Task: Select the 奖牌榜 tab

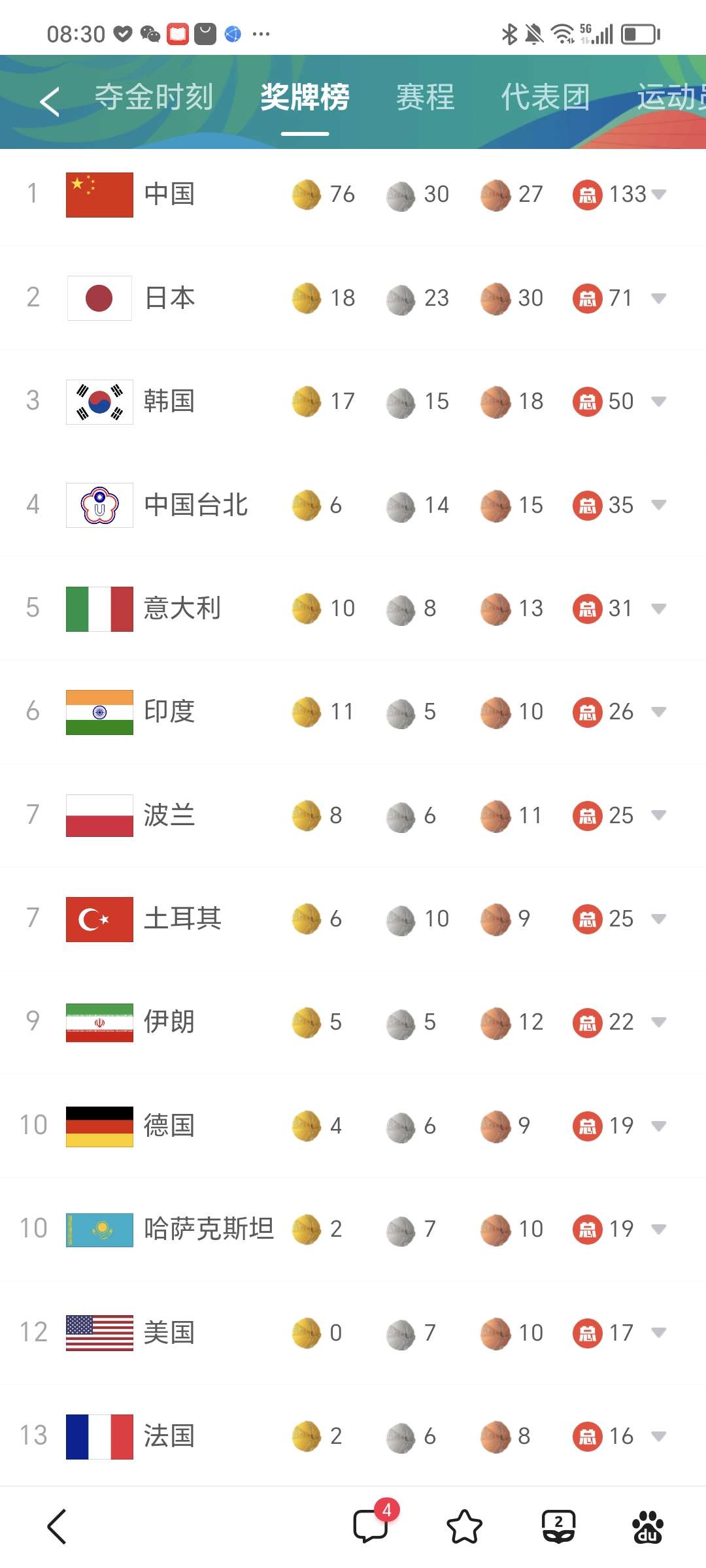Action: [305, 97]
